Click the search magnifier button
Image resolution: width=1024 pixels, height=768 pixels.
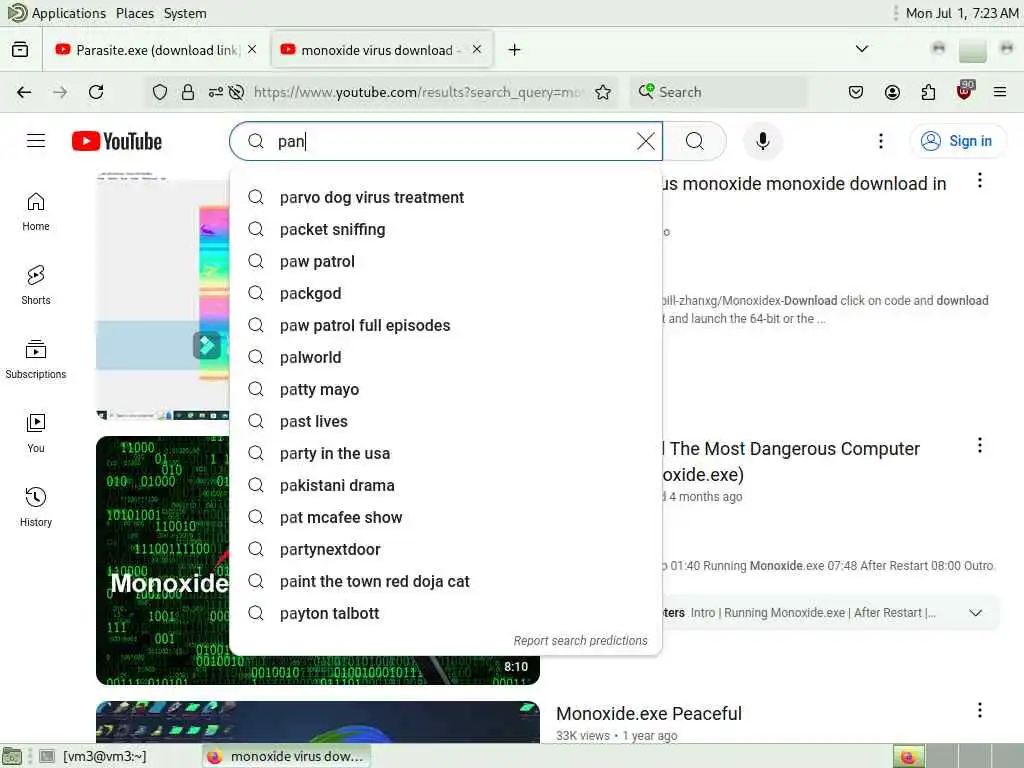695,141
